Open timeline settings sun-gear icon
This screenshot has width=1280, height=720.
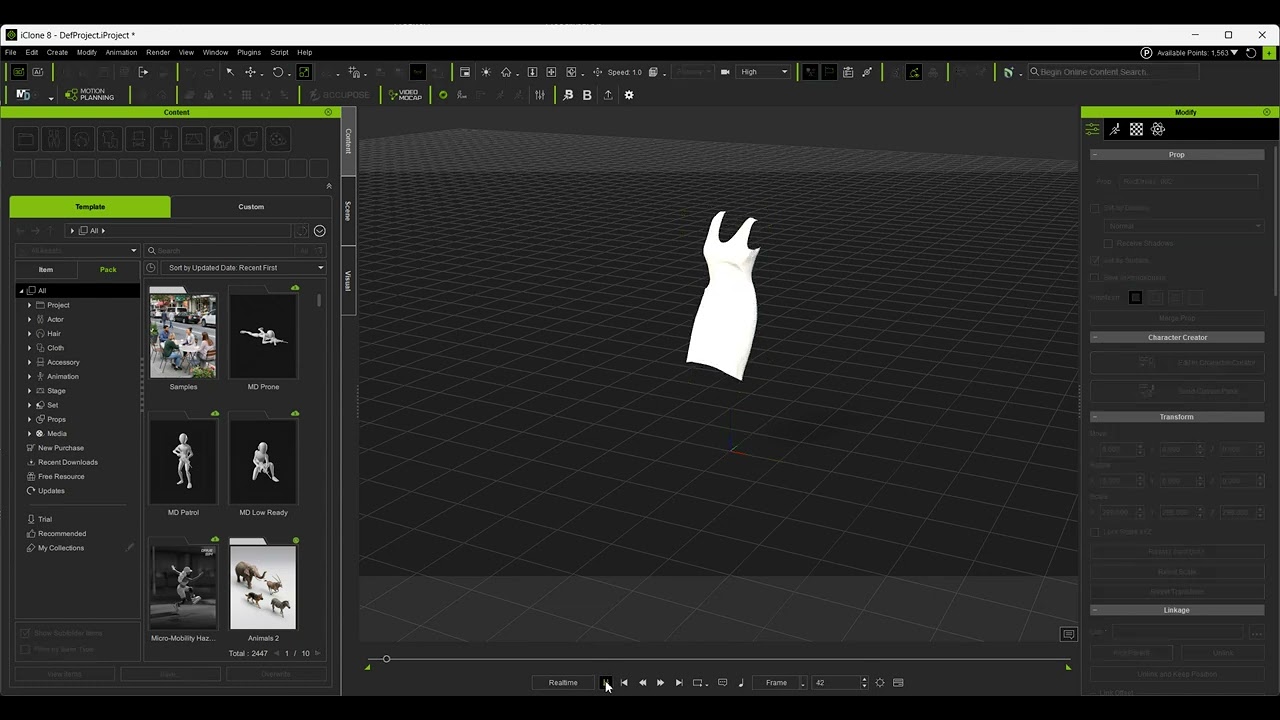[880, 683]
